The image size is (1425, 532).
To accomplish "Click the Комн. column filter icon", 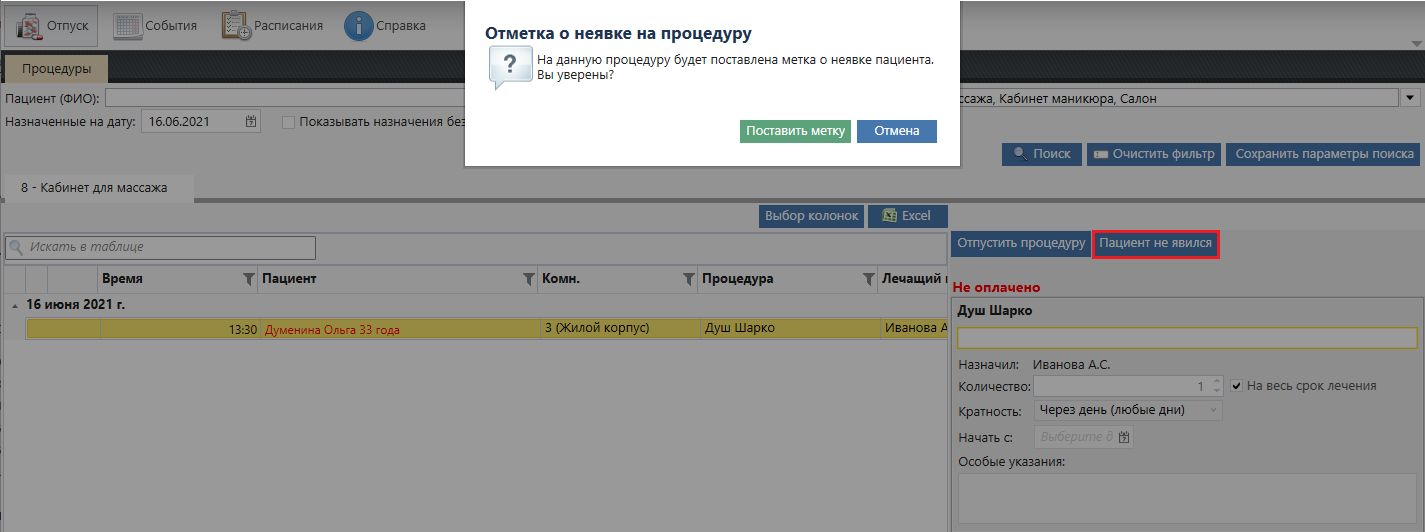I will tap(688, 280).
